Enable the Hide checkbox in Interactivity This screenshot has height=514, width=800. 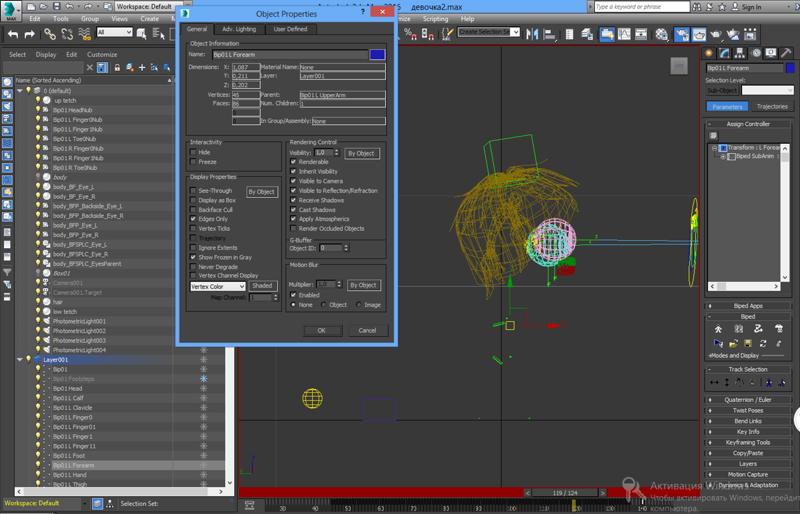pyautogui.click(x=194, y=152)
